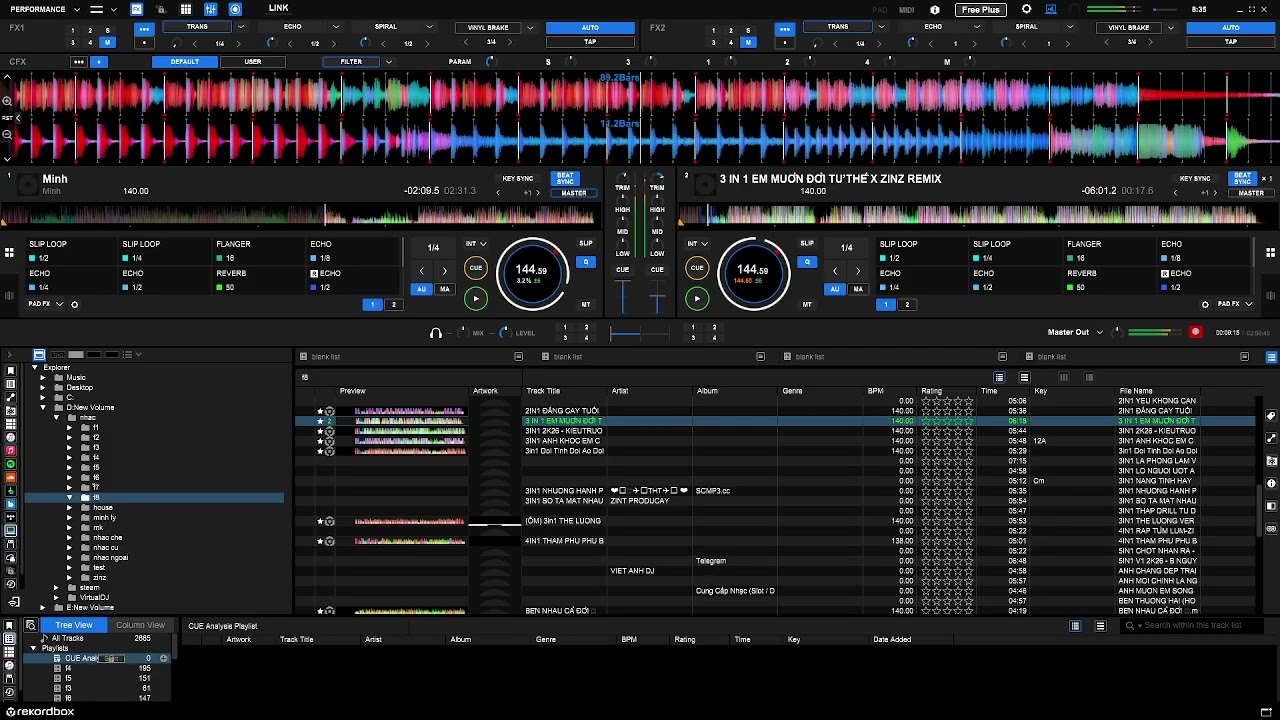Click the headphones icon beside MIX knob

436,333
